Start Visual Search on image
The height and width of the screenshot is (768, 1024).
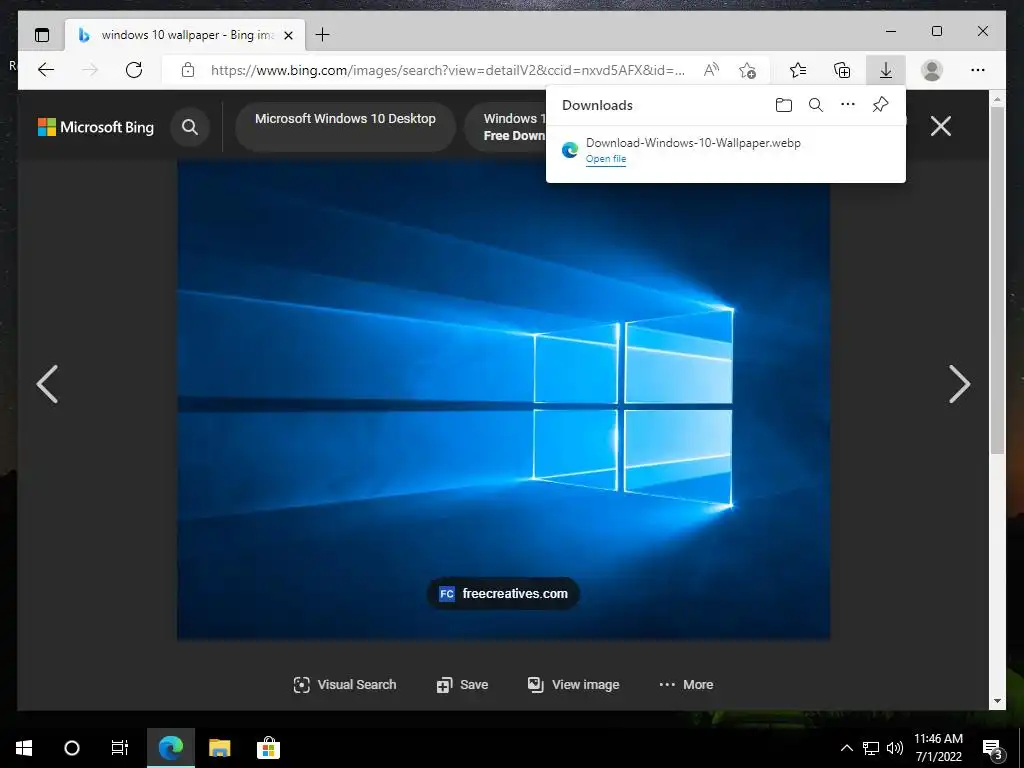pyautogui.click(x=345, y=684)
